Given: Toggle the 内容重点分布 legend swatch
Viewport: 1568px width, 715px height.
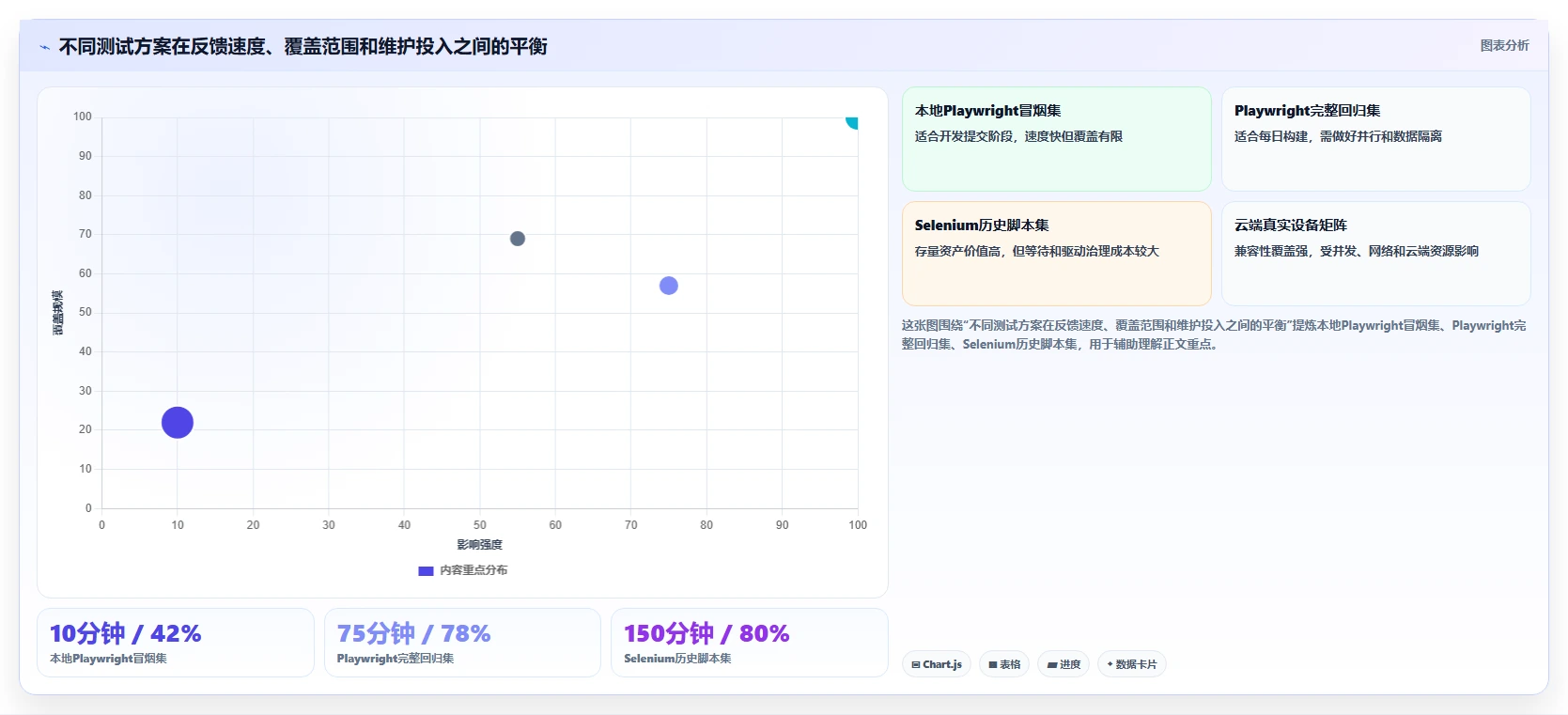Looking at the screenshot, I should pyautogui.click(x=426, y=570).
